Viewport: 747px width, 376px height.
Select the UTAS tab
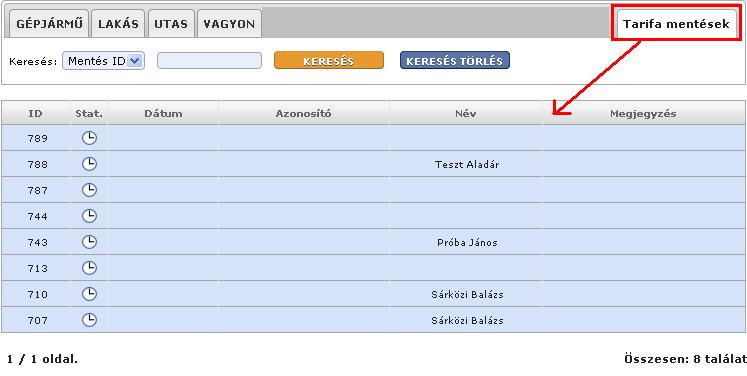tap(171, 24)
